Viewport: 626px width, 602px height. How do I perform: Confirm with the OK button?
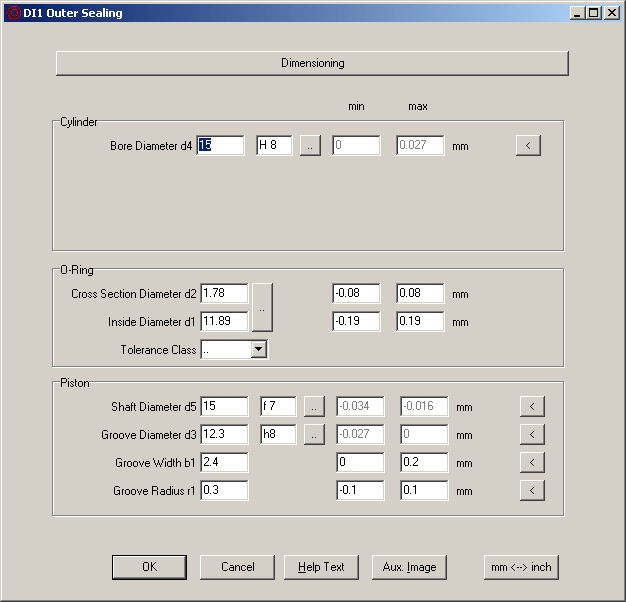[x=149, y=567]
